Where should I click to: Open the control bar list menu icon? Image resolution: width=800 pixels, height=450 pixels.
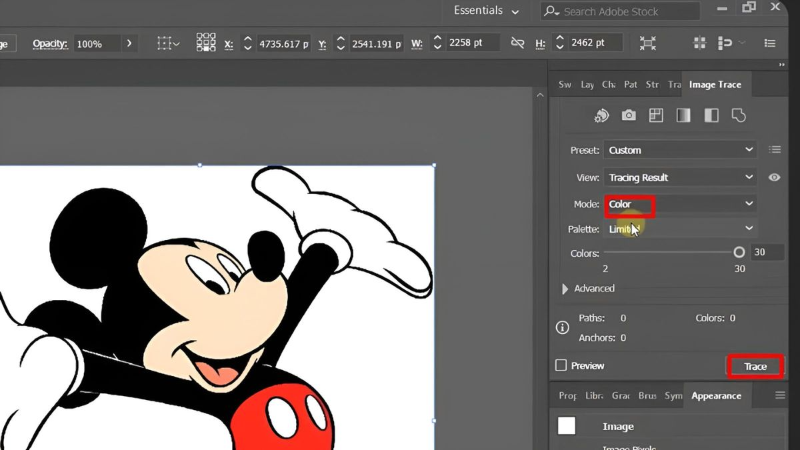770,43
